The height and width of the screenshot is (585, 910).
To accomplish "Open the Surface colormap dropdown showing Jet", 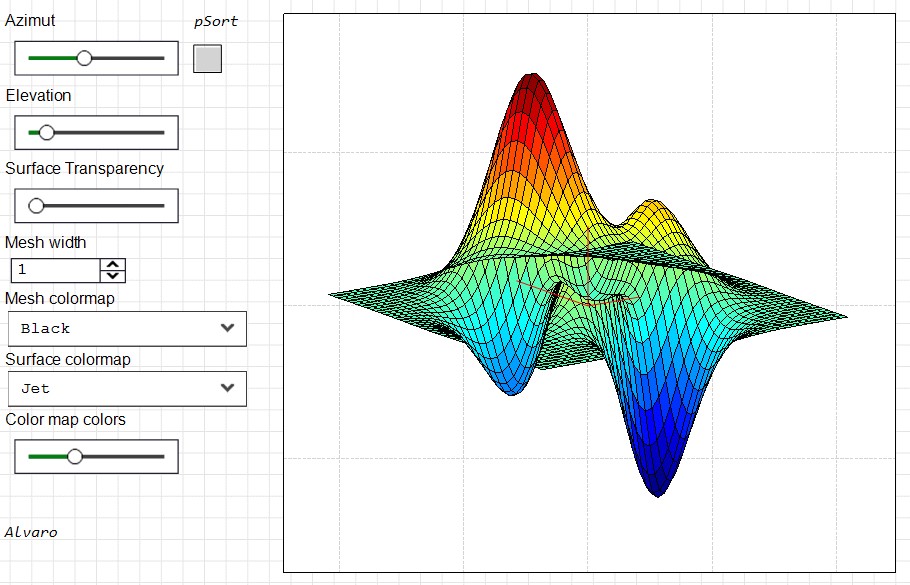I will (126, 388).
